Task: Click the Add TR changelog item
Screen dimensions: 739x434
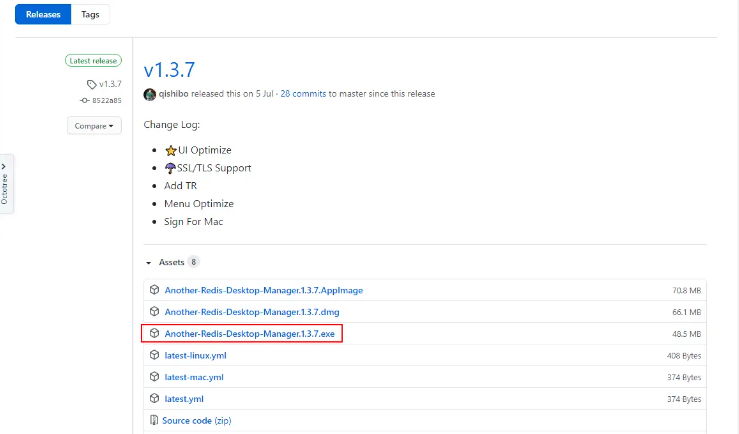Action: [x=181, y=186]
